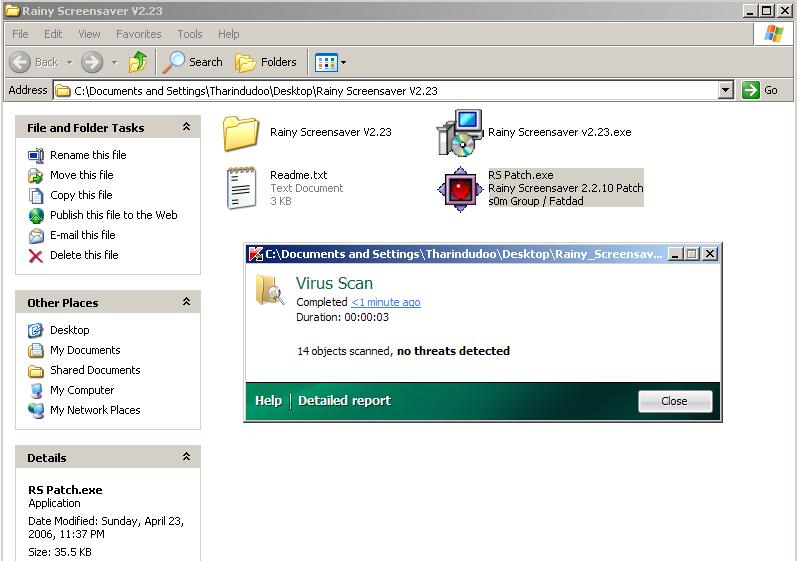Click Publish this file to the Web link
This screenshot has height=561, width=797.
(114, 215)
